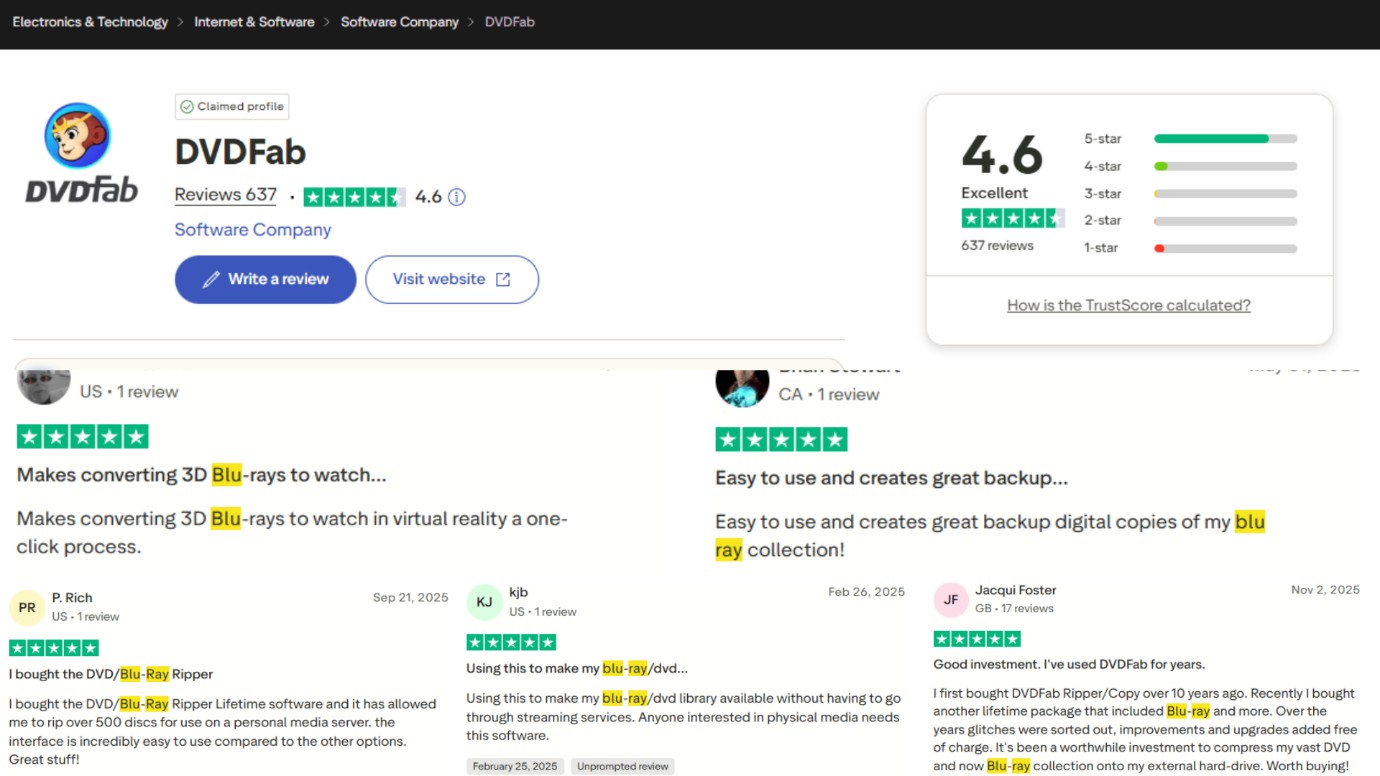Click the pencil icon in Write a review
The width and height of the screenshot is (1380, 776).
pyautogui.click(x=209, y=279)
